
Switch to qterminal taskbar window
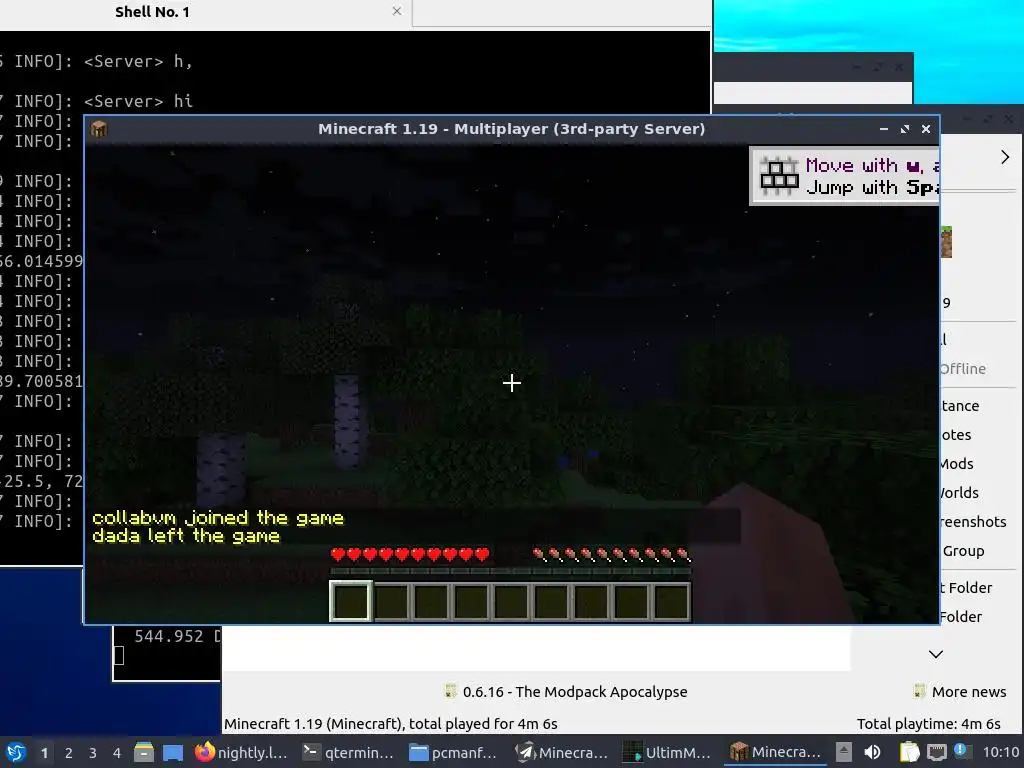click(x=349, y=752)
